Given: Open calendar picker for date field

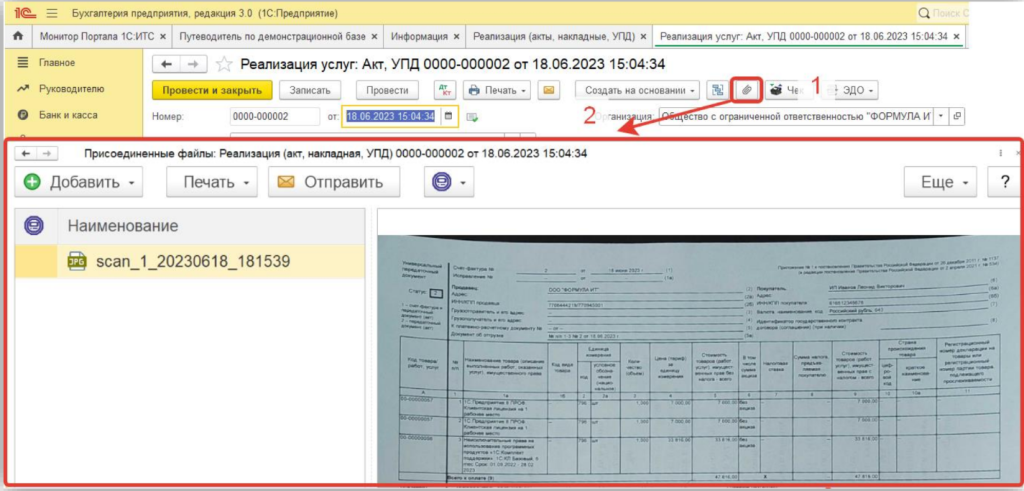Looking at the screenshot, I should click(447, 116).
